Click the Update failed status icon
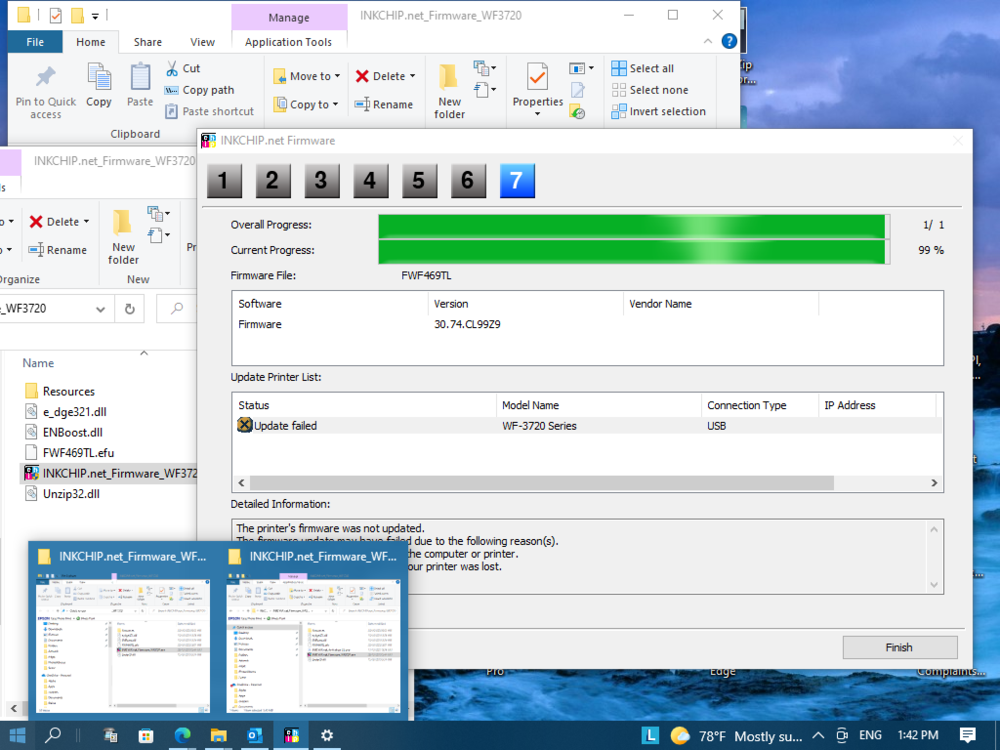Image resolution: width=1000 pixels, height=750 pixels. tap(244, 426)
